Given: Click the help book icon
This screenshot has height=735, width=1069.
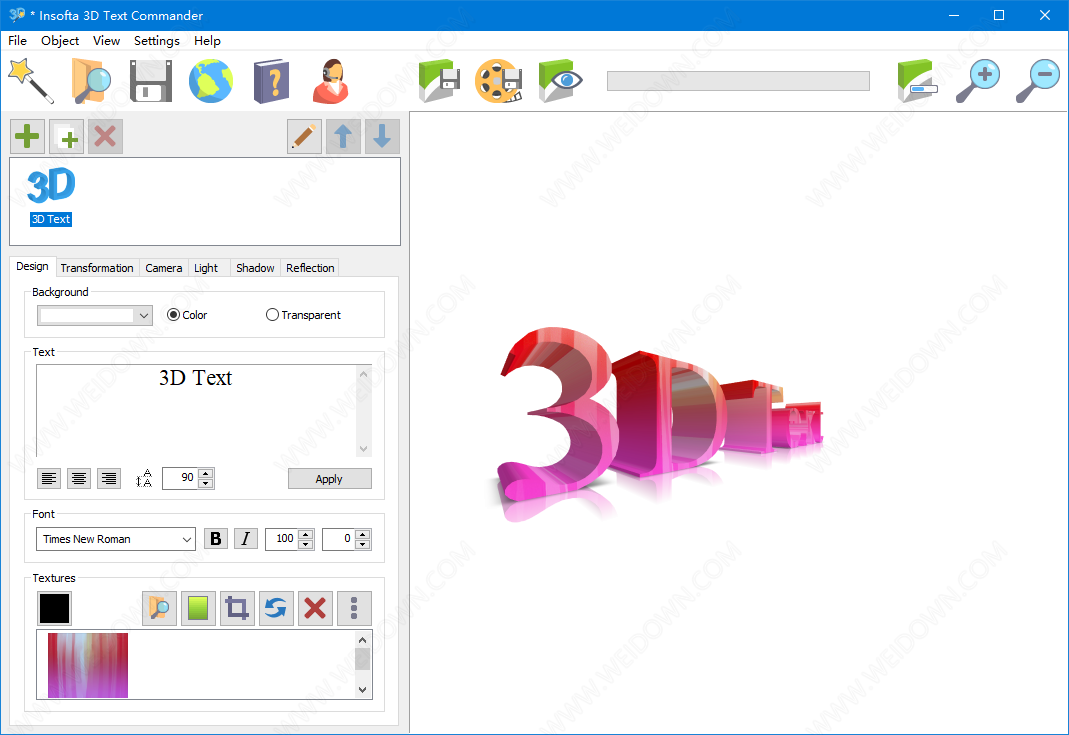Looking at the screenshot, I should pos(270,81).
